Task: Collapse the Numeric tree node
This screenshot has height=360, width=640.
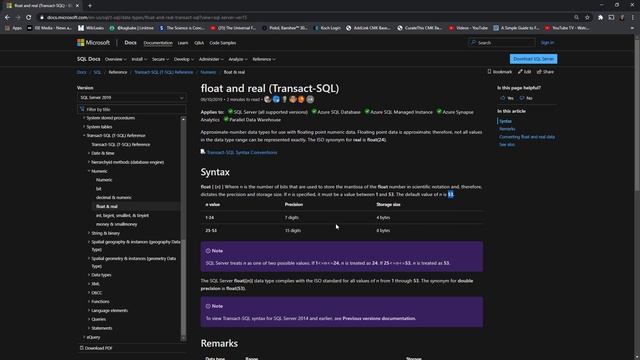Action: [x=89, y=171]
